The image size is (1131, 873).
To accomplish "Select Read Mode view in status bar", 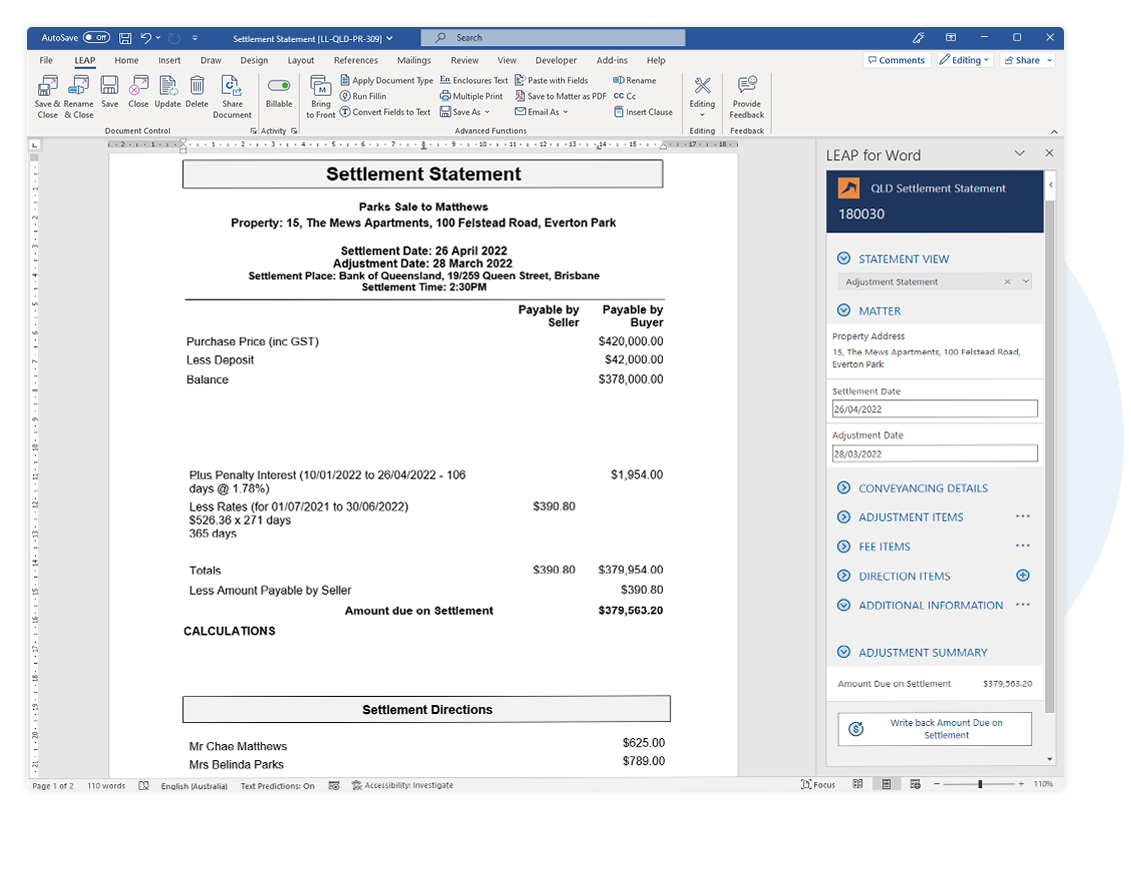I will coord(858,784).
